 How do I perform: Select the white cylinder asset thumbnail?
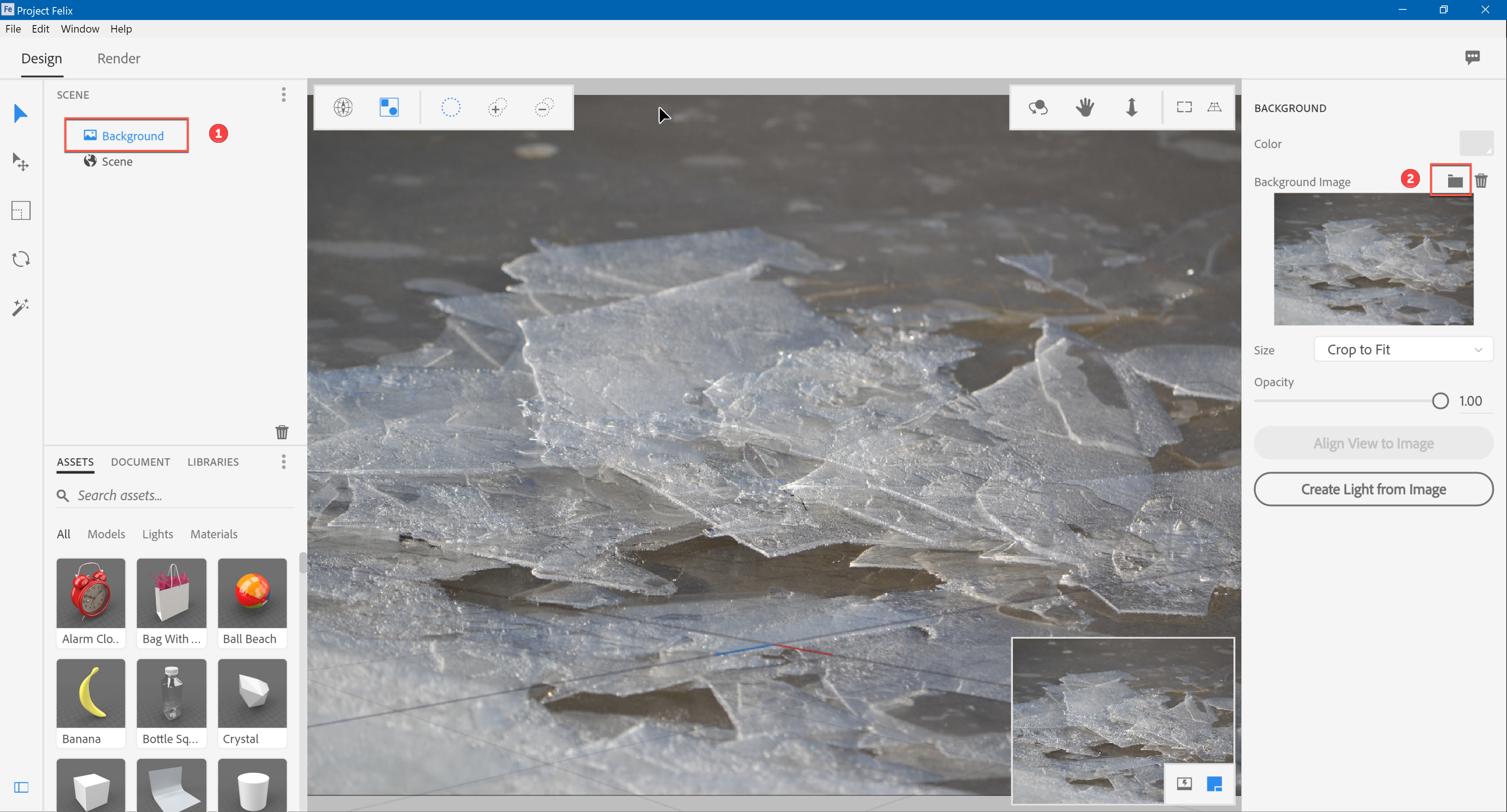(x=252, y=786)
